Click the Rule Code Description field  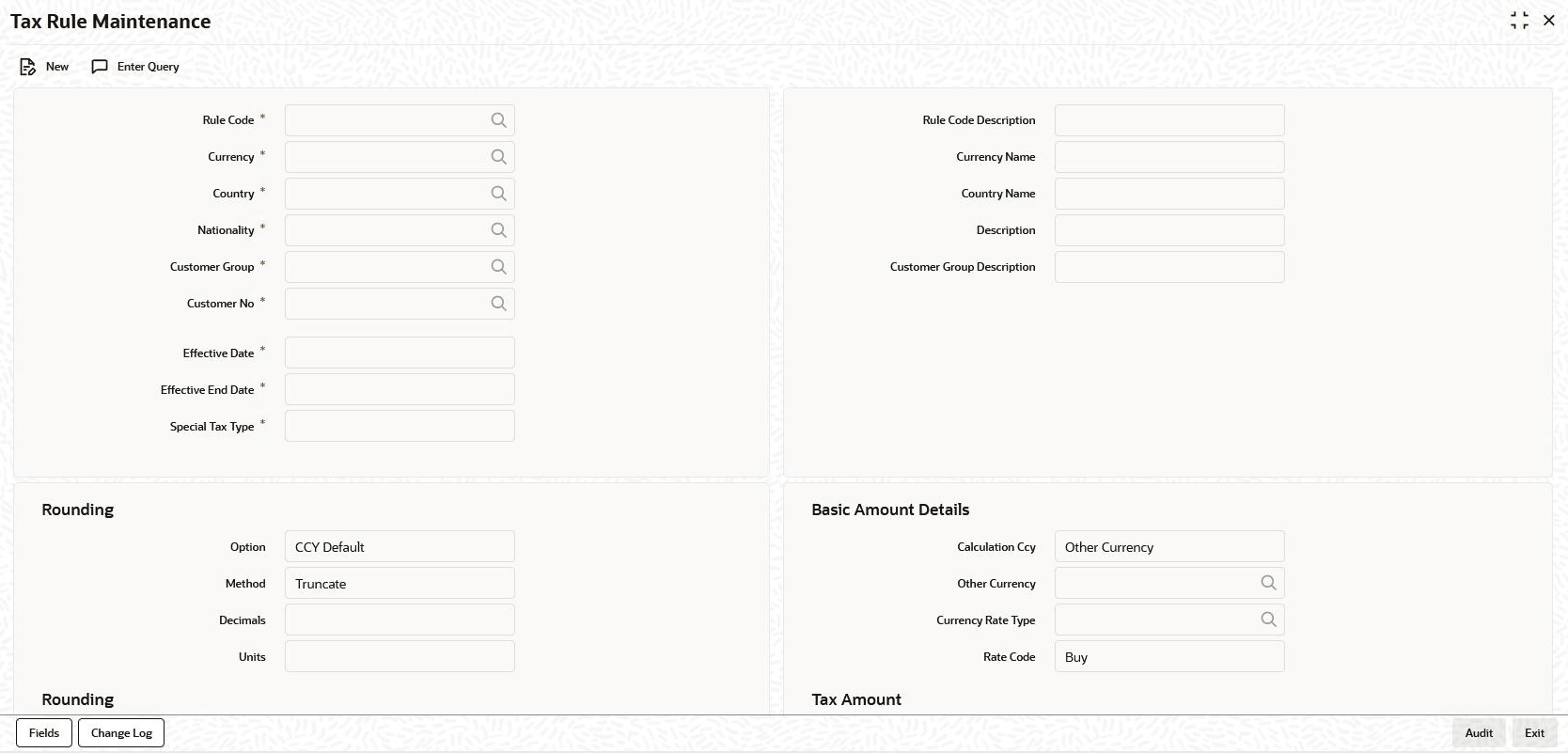click(1169, 120)
